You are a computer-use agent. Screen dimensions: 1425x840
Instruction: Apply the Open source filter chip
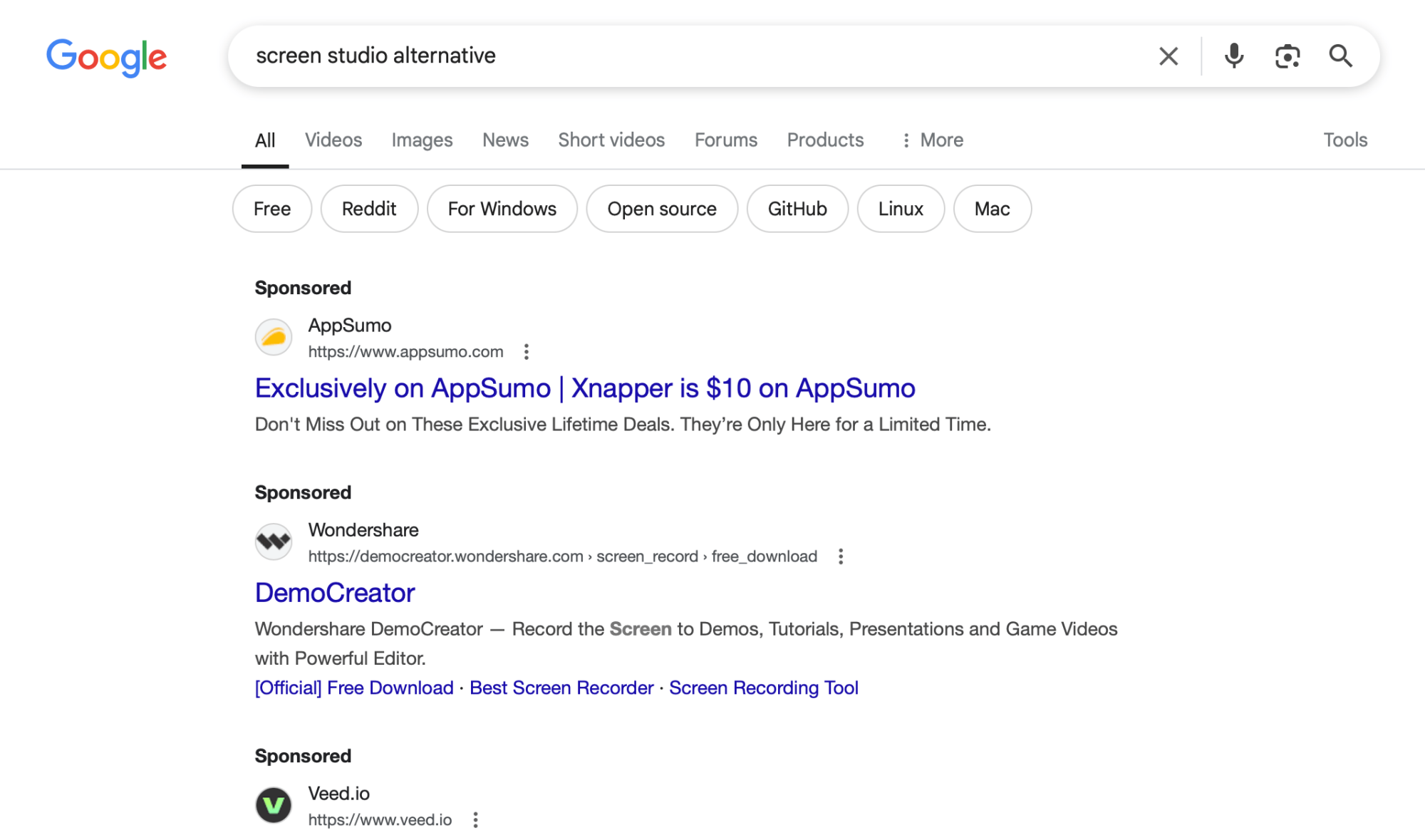tap(662, 209)
